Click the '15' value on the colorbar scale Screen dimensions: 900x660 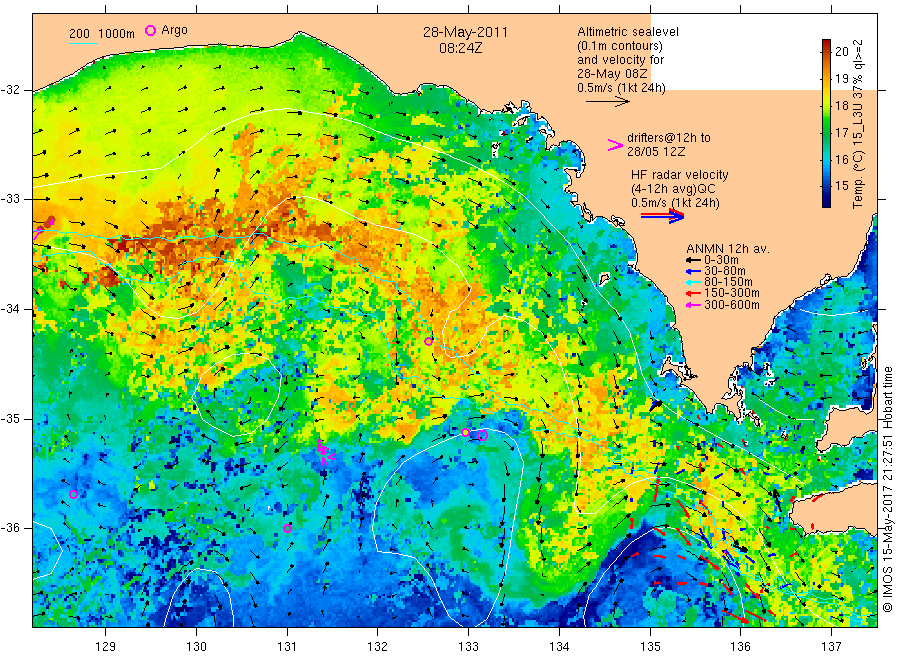[x=841, y=186]
